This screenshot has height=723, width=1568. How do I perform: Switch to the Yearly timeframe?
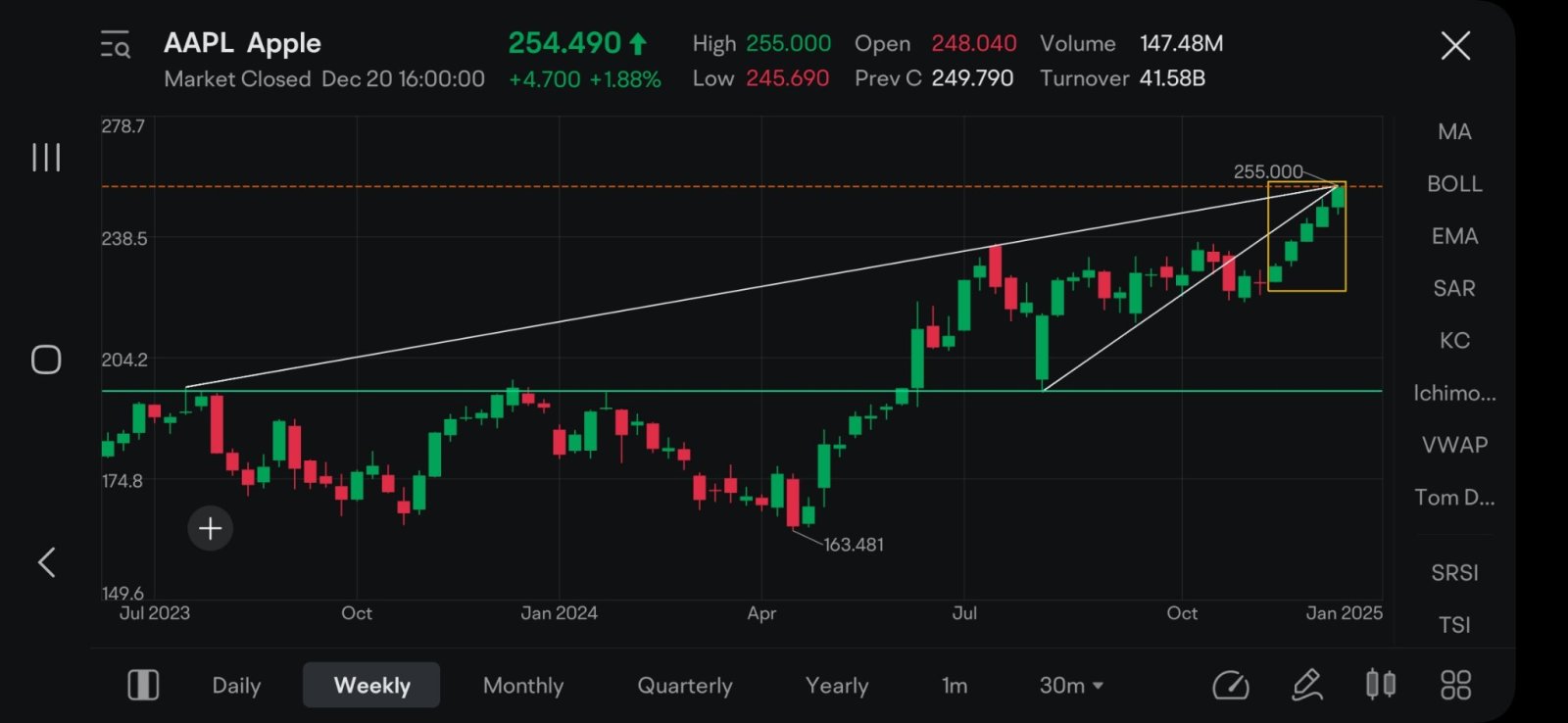837,686
